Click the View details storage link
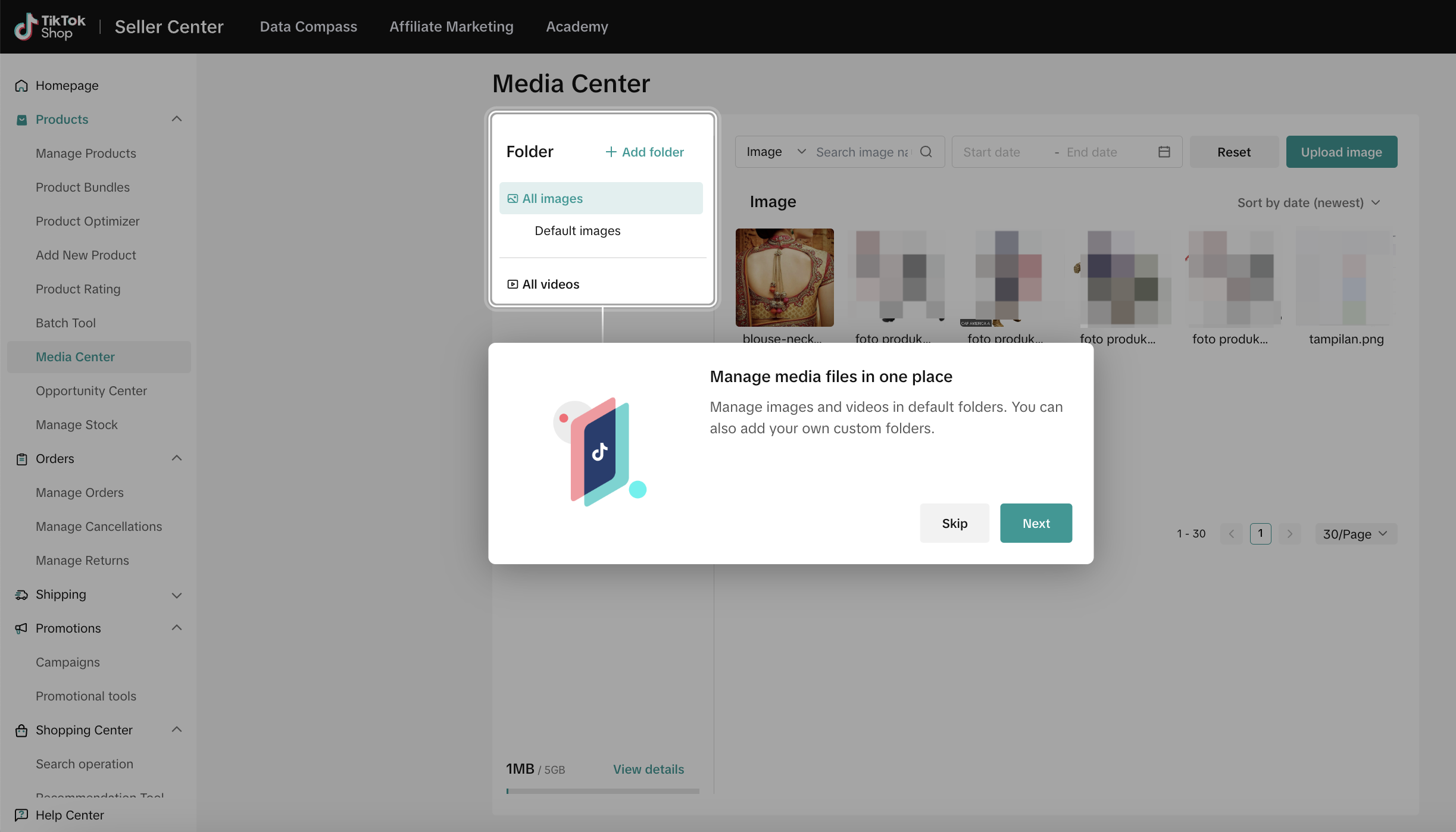 (x=648, y=769)
